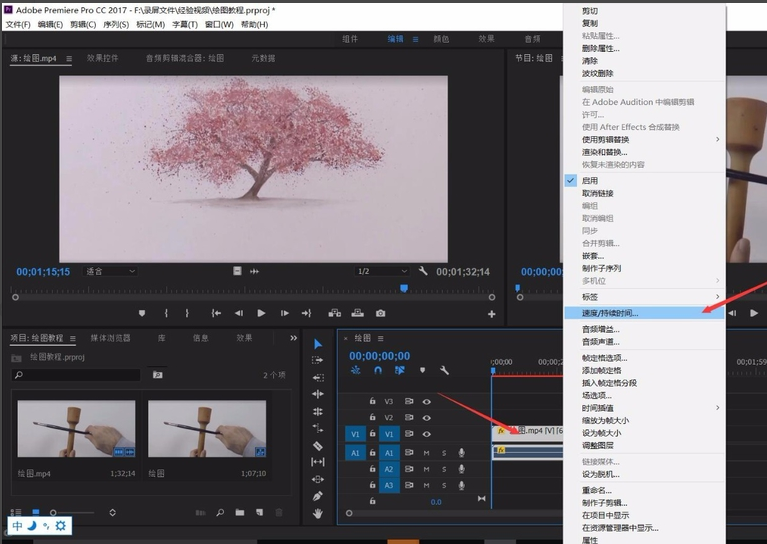Toggle lock on track V2
This screenshot has height=544, width=767.
[372, 417]
